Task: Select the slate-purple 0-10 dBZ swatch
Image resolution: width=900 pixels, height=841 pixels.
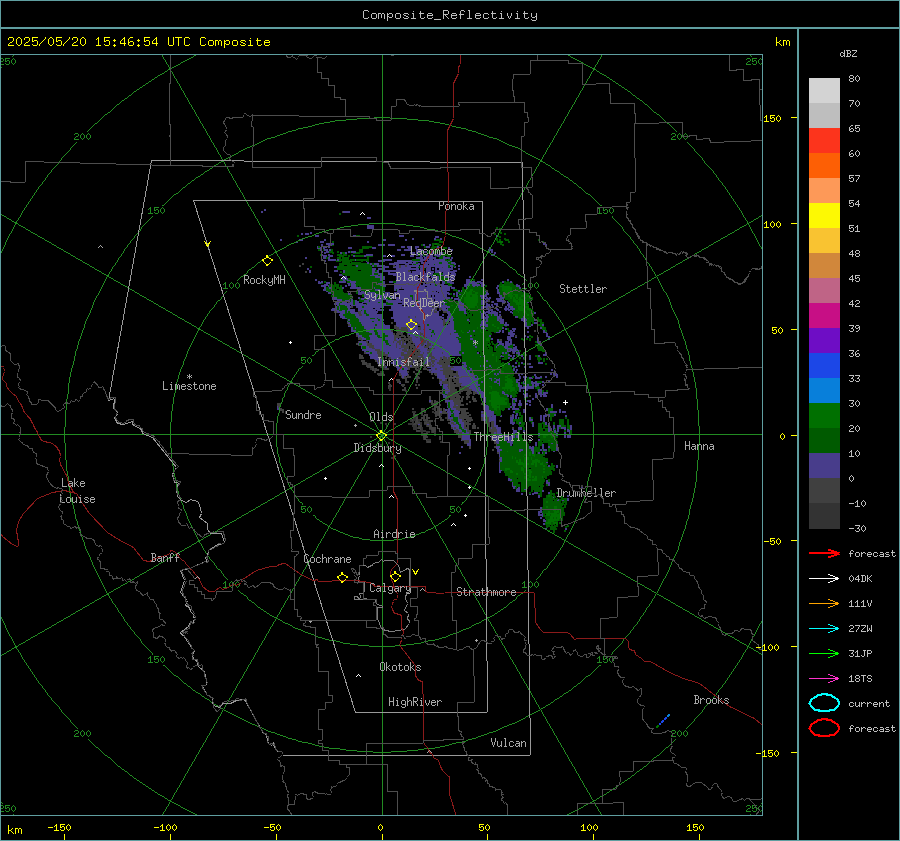Action: tap(824, 466)
